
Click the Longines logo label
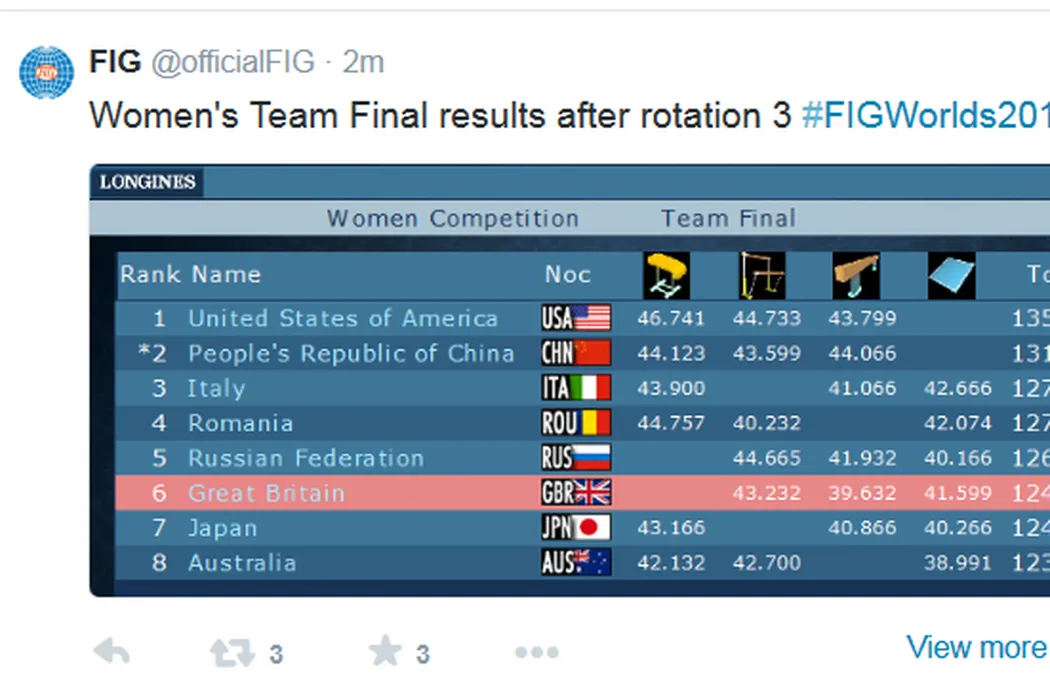pos(146,182)
